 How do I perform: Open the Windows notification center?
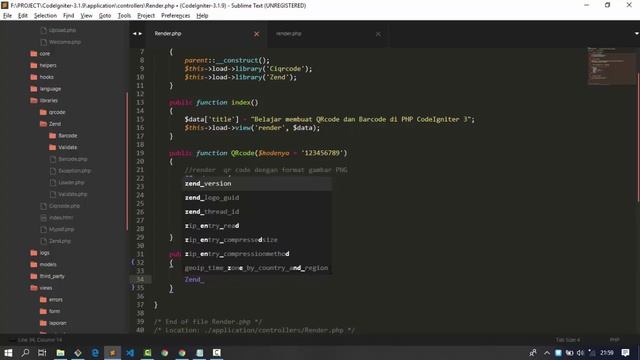[x=625, y=353]
